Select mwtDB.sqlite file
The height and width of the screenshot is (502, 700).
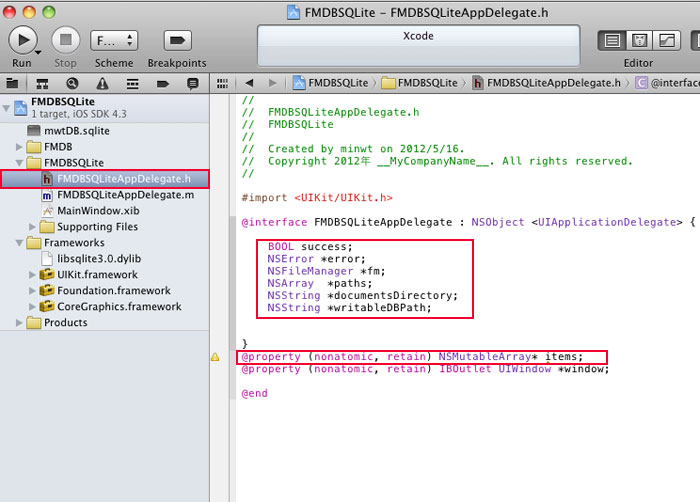pos(104,131)
